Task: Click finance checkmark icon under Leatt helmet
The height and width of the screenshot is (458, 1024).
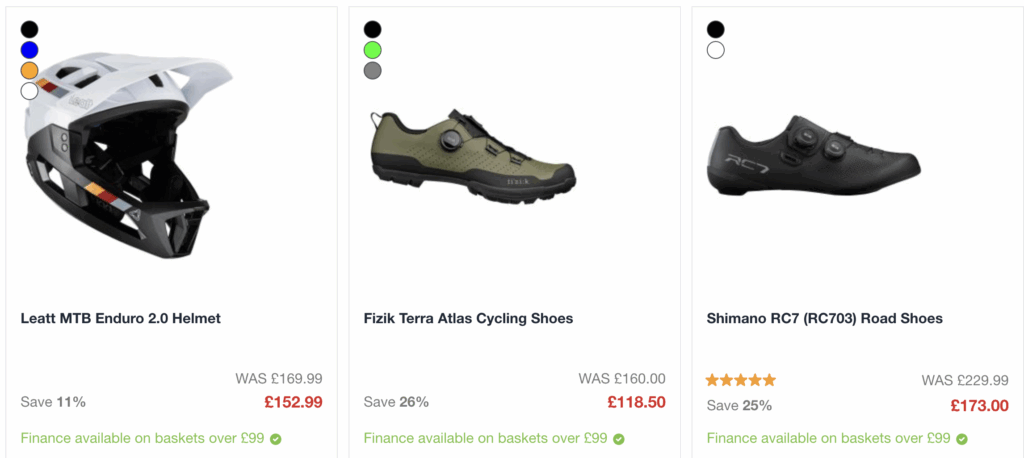Action: coord(275,438)
